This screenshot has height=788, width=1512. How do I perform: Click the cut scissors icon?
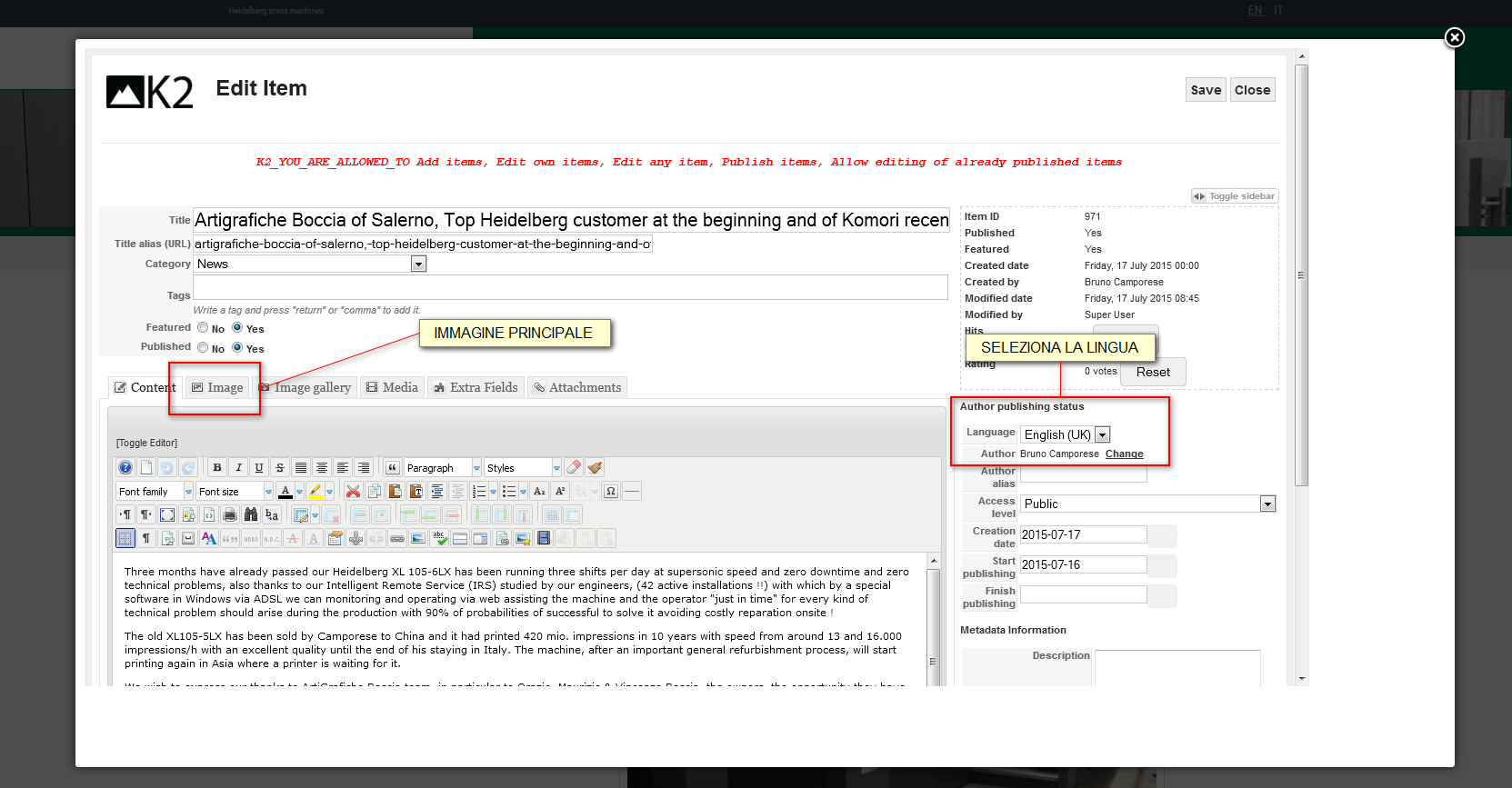tap(354, 491)
